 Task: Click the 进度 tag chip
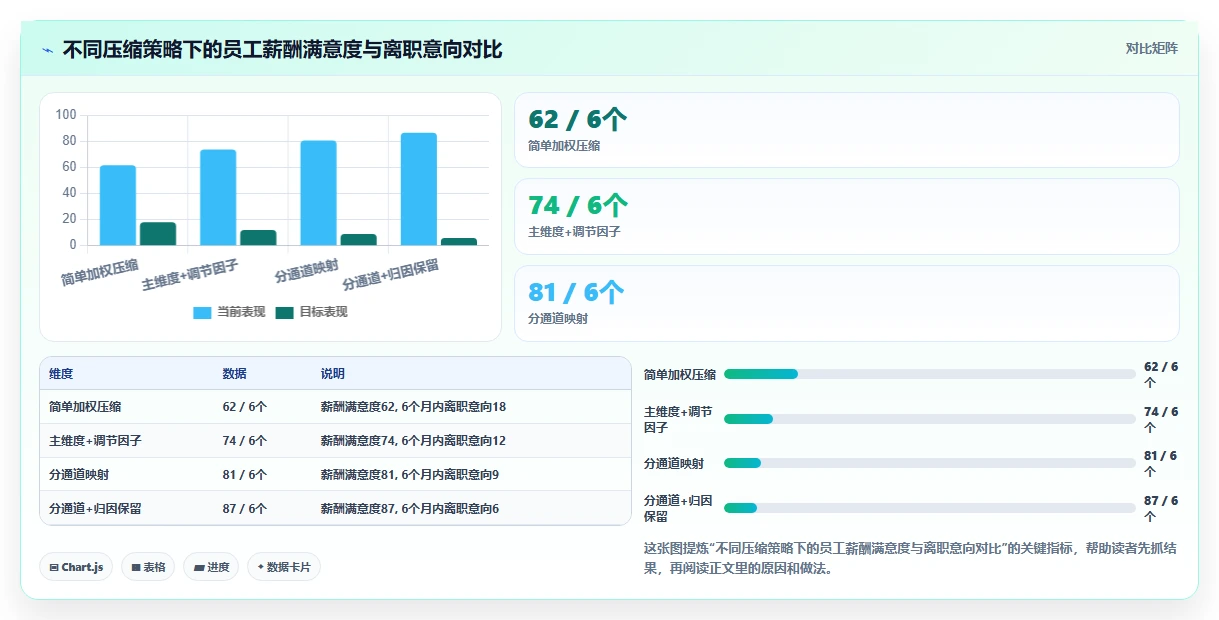point(211,567)
